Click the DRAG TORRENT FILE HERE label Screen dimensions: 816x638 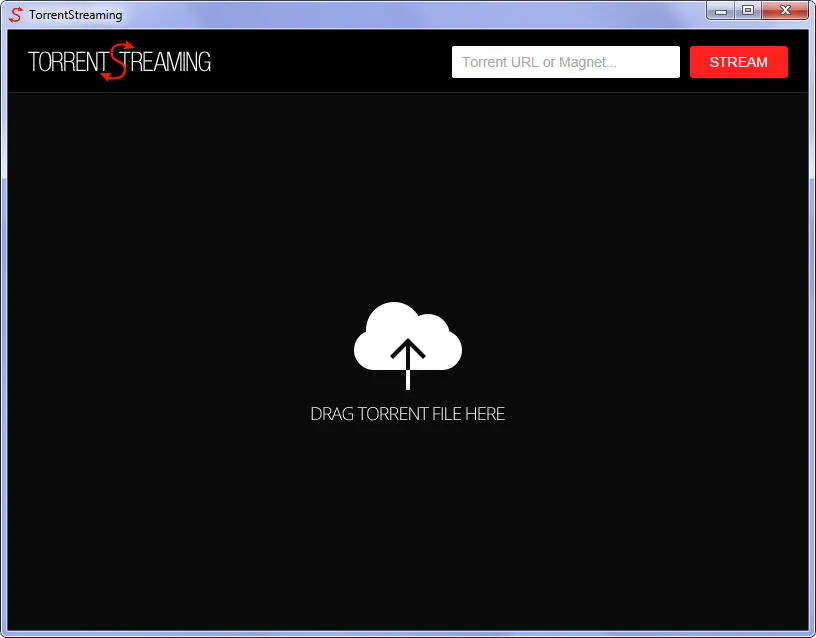pyautogui.click(x=408, y=413)
